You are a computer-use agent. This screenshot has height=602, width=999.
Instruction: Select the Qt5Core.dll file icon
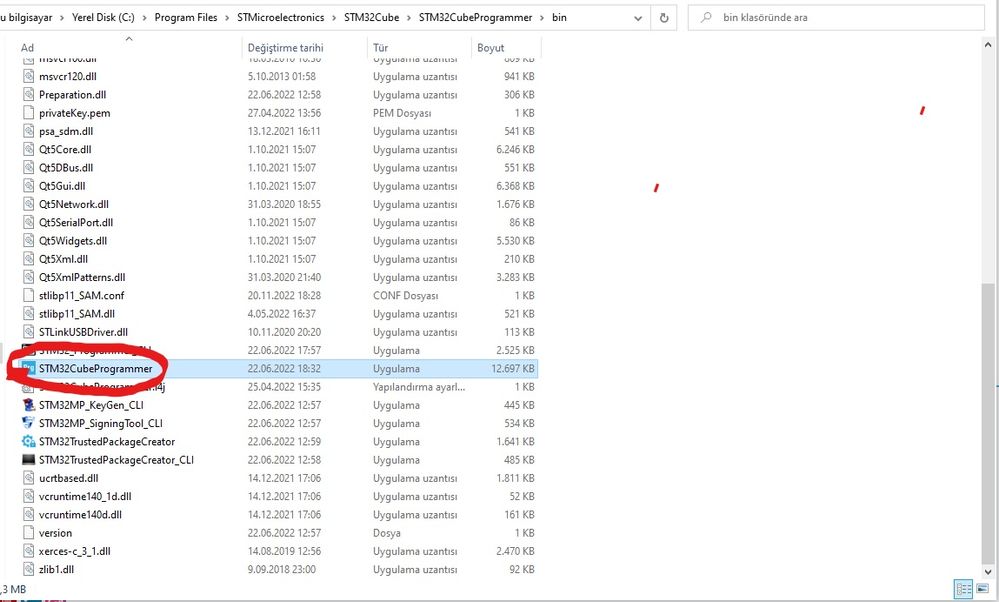point(28,149)
